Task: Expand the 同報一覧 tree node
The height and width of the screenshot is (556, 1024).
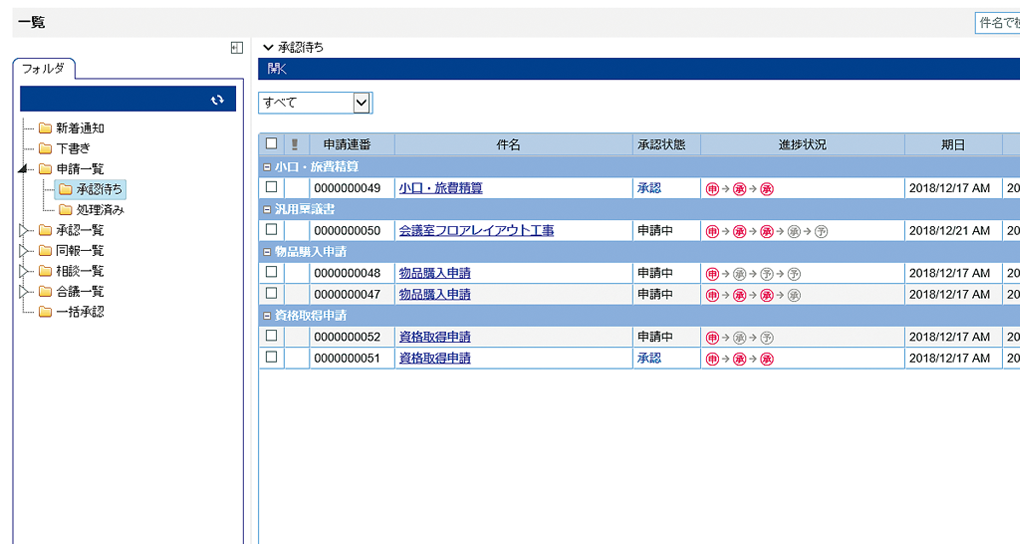Action: (24, 250)
